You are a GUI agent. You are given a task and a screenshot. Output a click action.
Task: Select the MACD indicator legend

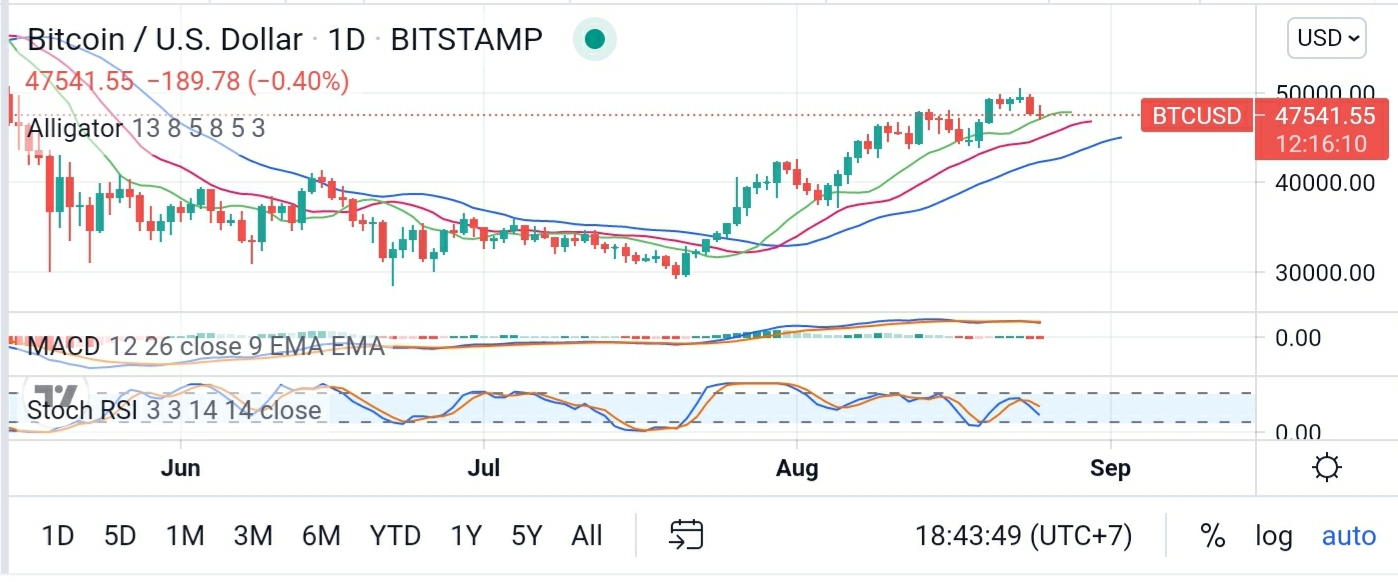[206, 346]
